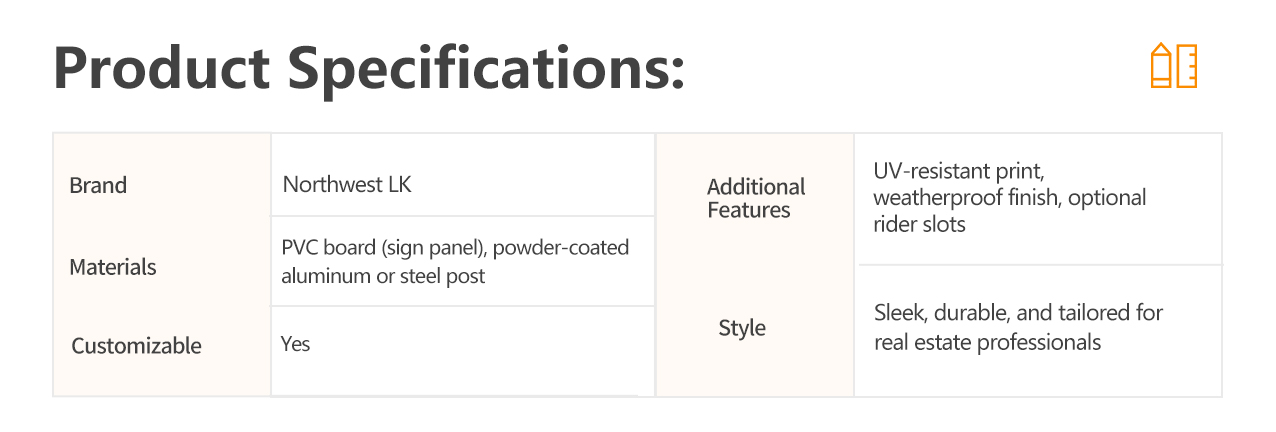Viewport: 1276px width, 432px height.
Task: Click the word Product in the title
Action: [x=162, y=68]
